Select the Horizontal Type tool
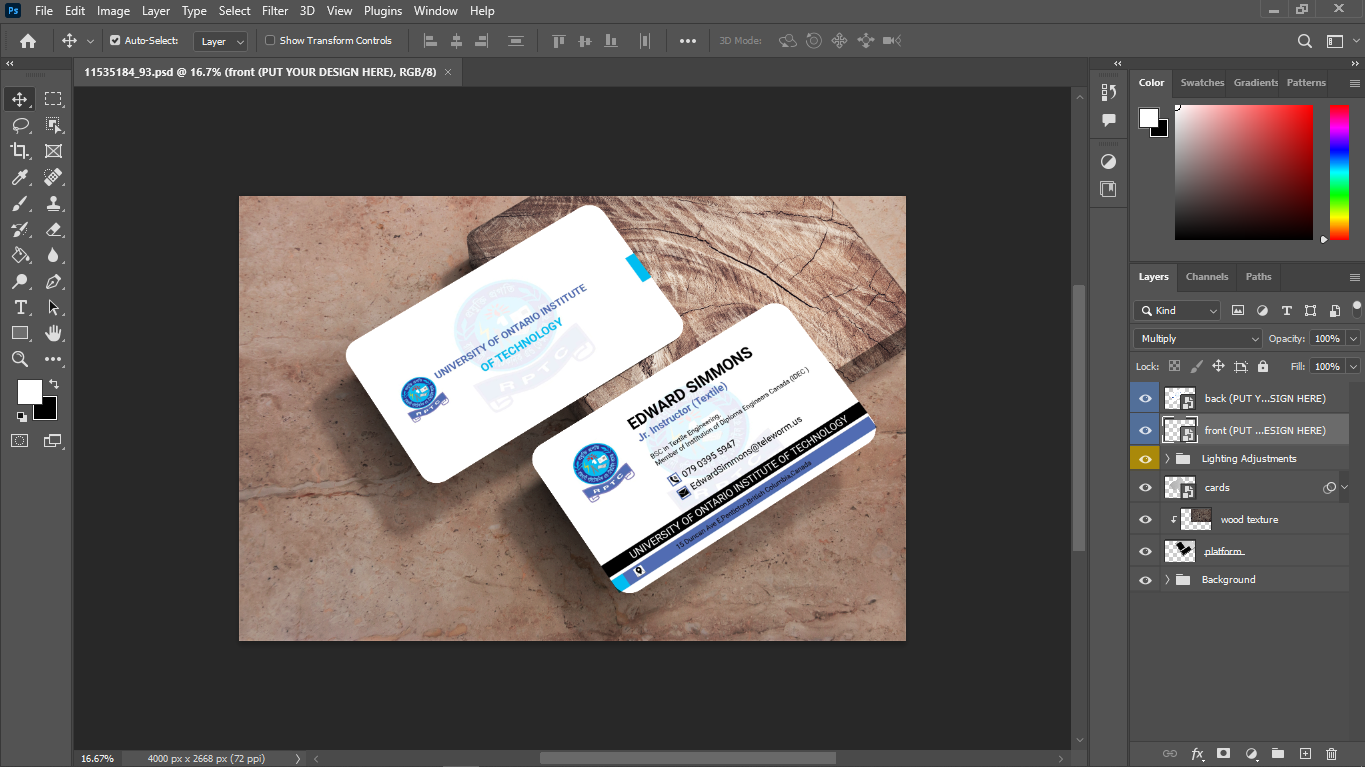Image resolution: width=1365 pixels, height=767 pixels. click(x=20, y=307)
